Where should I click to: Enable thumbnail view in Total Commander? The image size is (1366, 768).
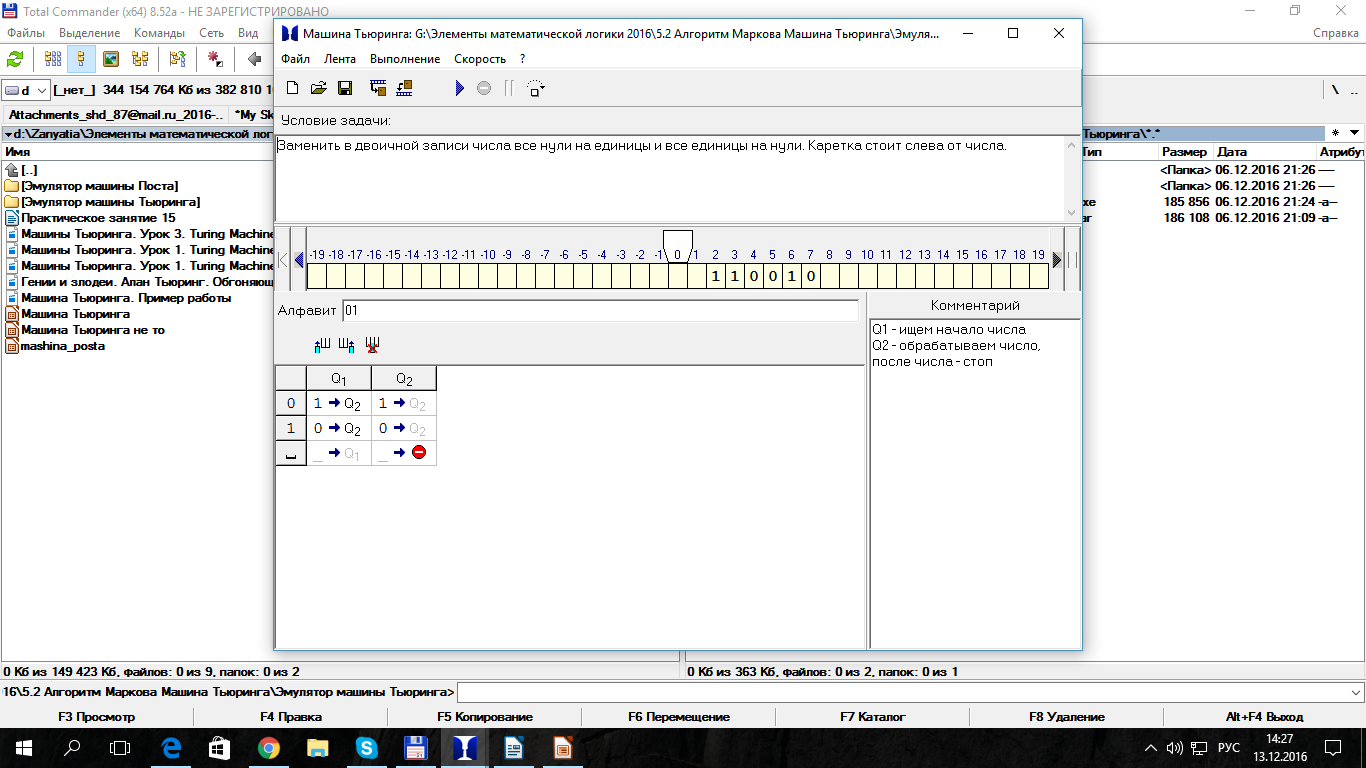[111, 59]
